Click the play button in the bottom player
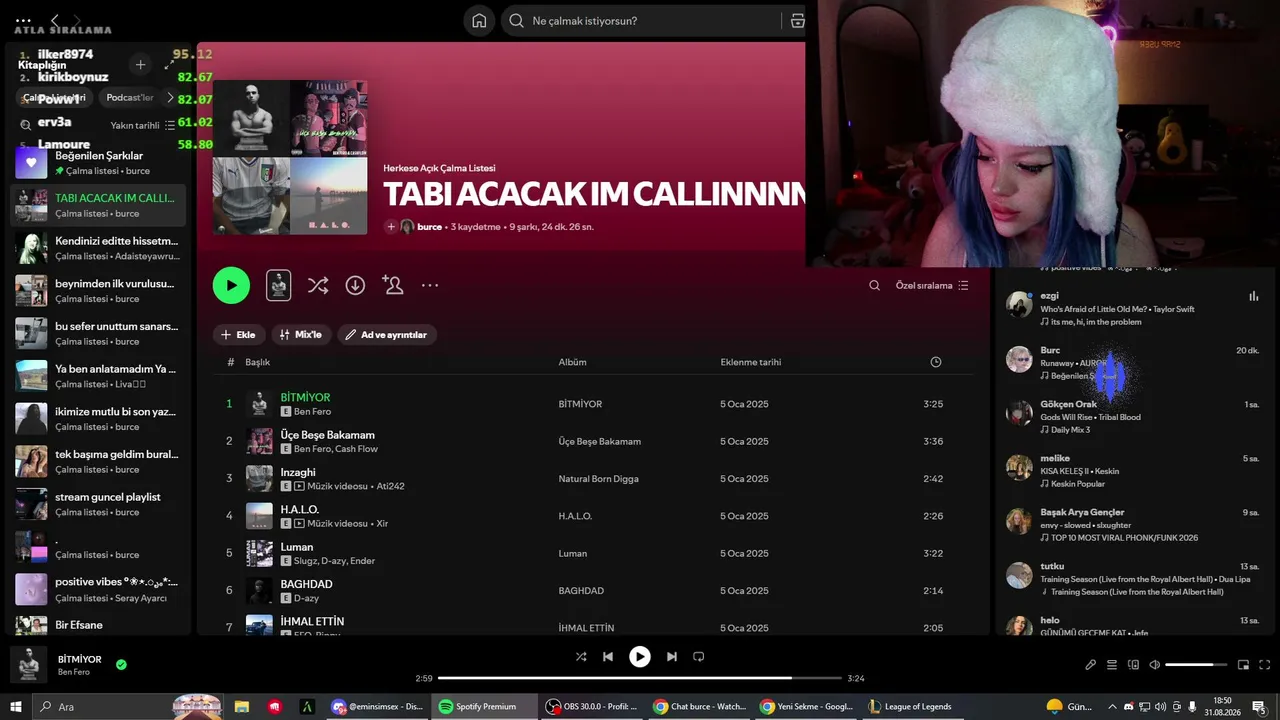 click(639, 657)
